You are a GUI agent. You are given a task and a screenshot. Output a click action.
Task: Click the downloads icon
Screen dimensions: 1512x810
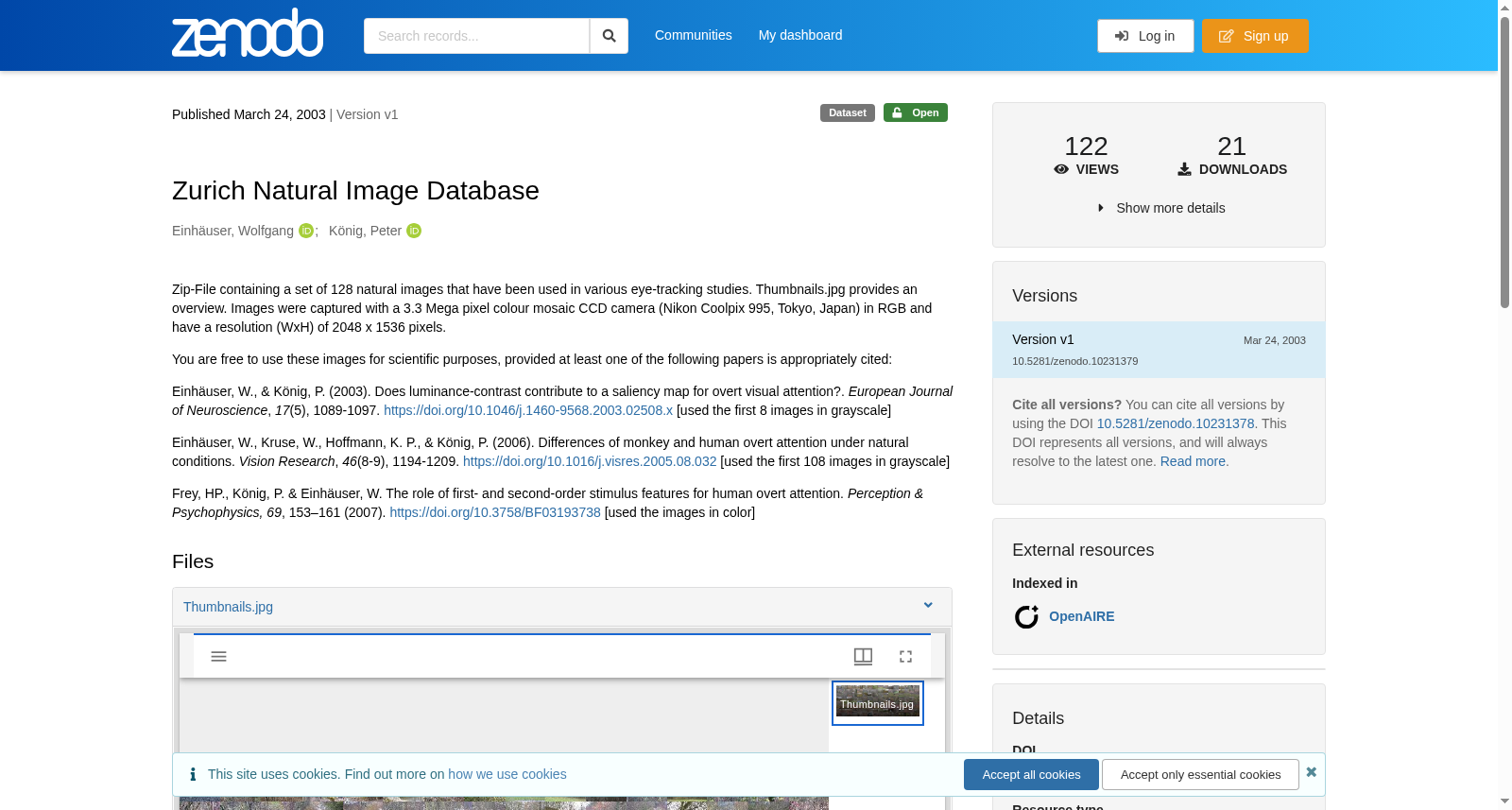tap(1184, 169)
